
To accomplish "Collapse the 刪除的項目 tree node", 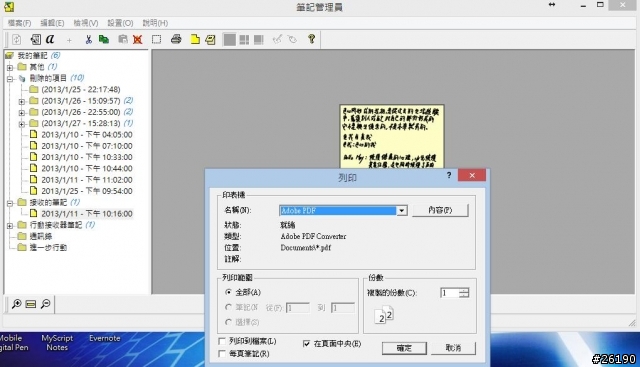I will tap(10, 79).
